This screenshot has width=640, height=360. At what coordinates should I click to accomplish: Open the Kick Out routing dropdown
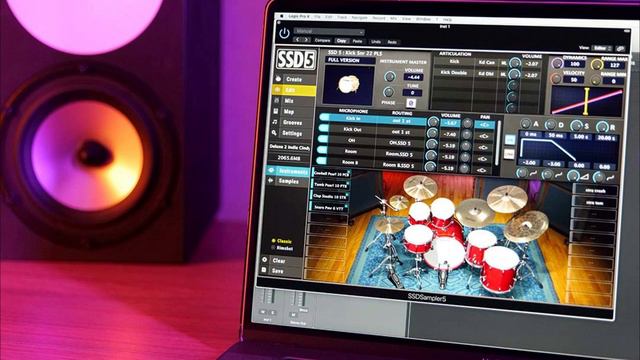point(402,132)
